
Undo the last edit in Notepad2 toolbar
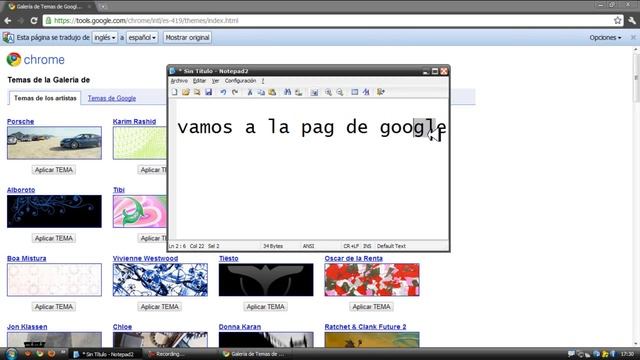pos(223,92)
